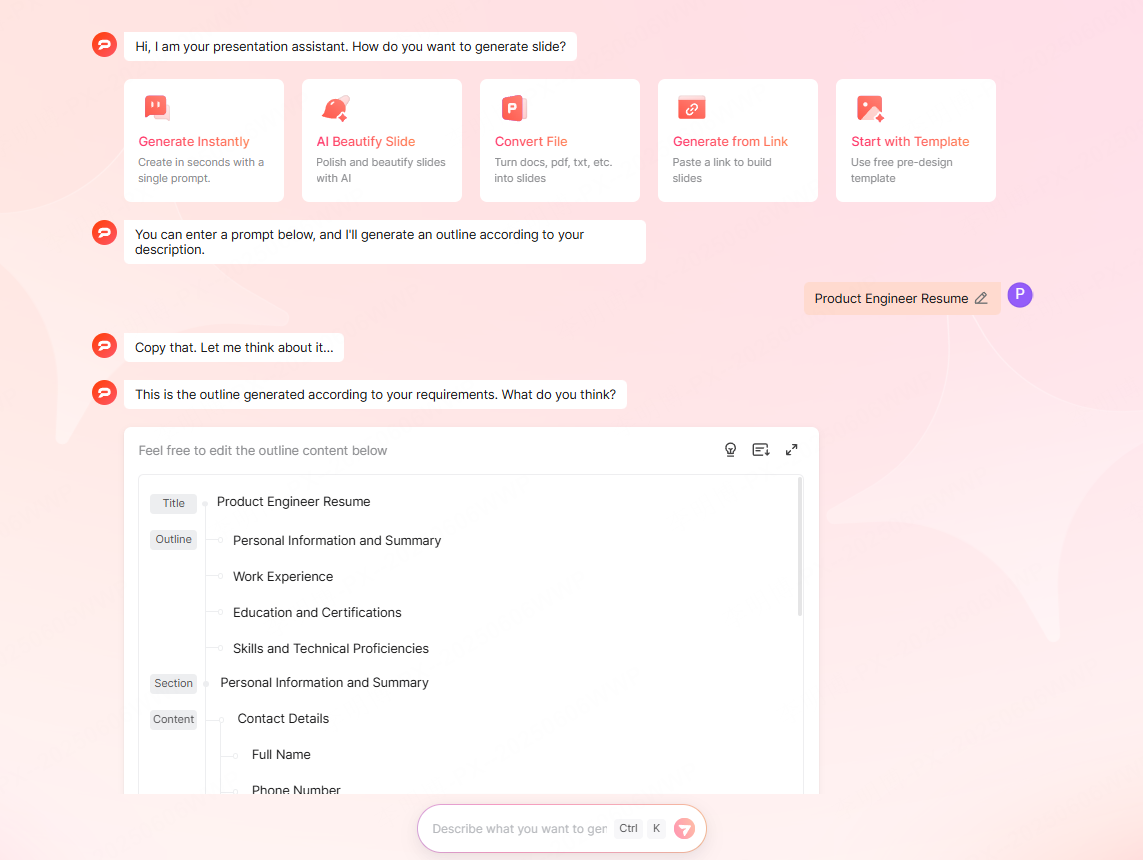This screenshot has height=860, width=1143.
Task: Click the lightbulb tips icon above the outline
Action: click(730, 449)
